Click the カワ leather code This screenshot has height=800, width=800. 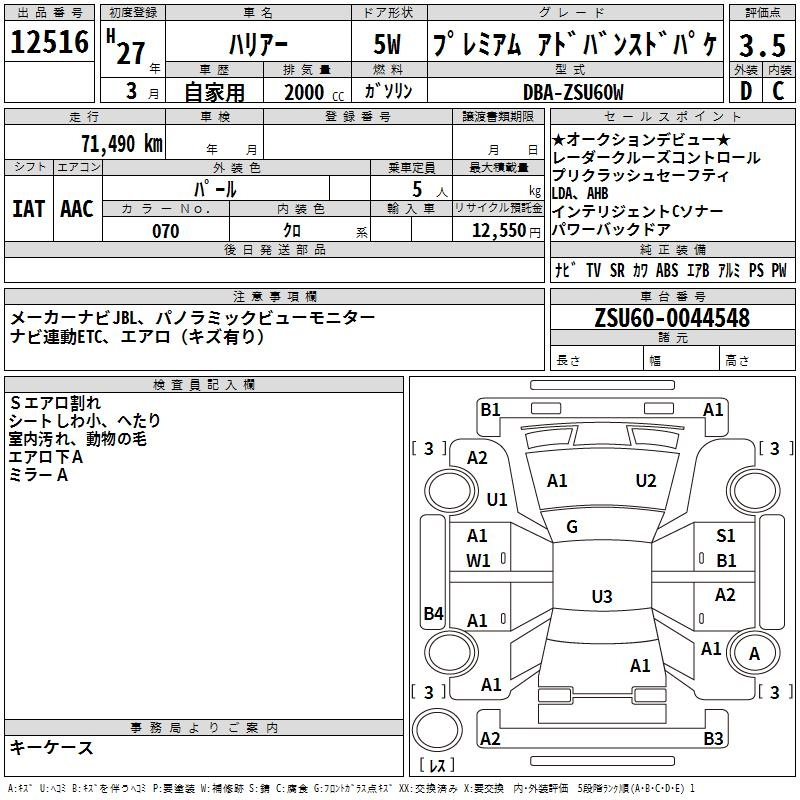[x=640, y=270]
